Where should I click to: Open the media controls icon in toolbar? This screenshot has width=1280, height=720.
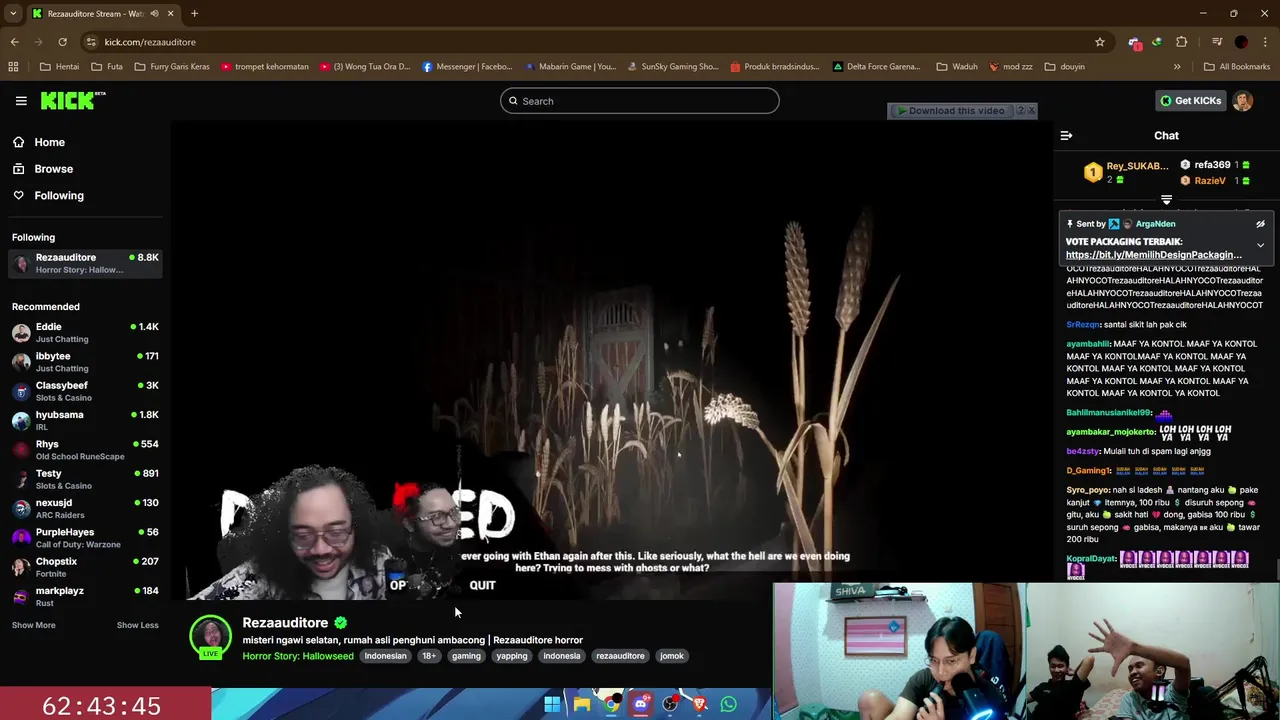(1217, 42)
